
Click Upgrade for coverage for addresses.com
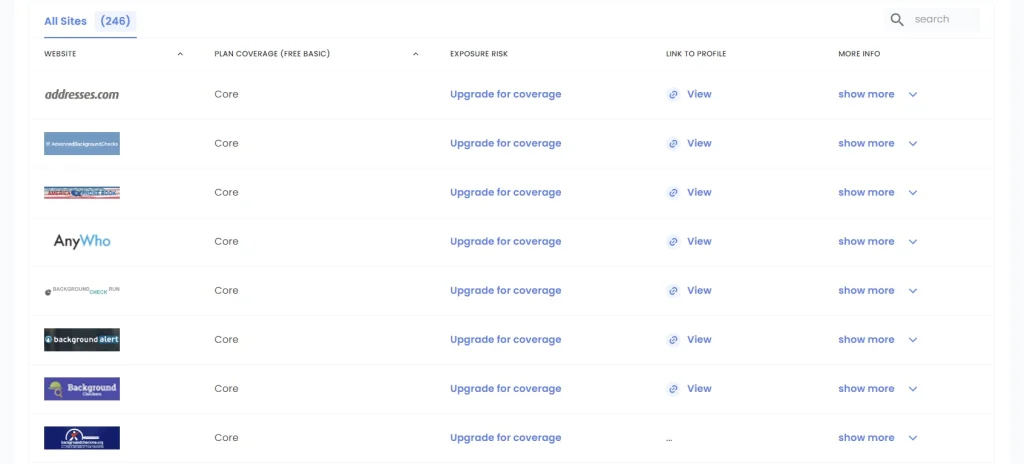coord(505,94)
